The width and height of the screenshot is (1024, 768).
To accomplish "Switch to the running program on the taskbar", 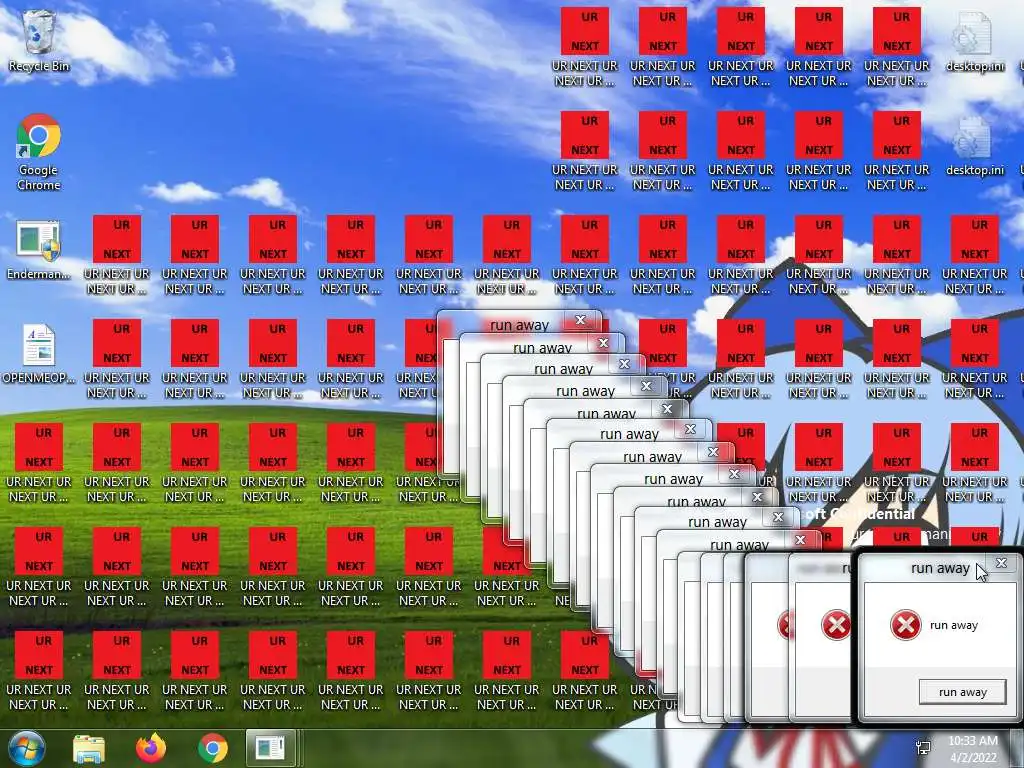I will [270, 748].
